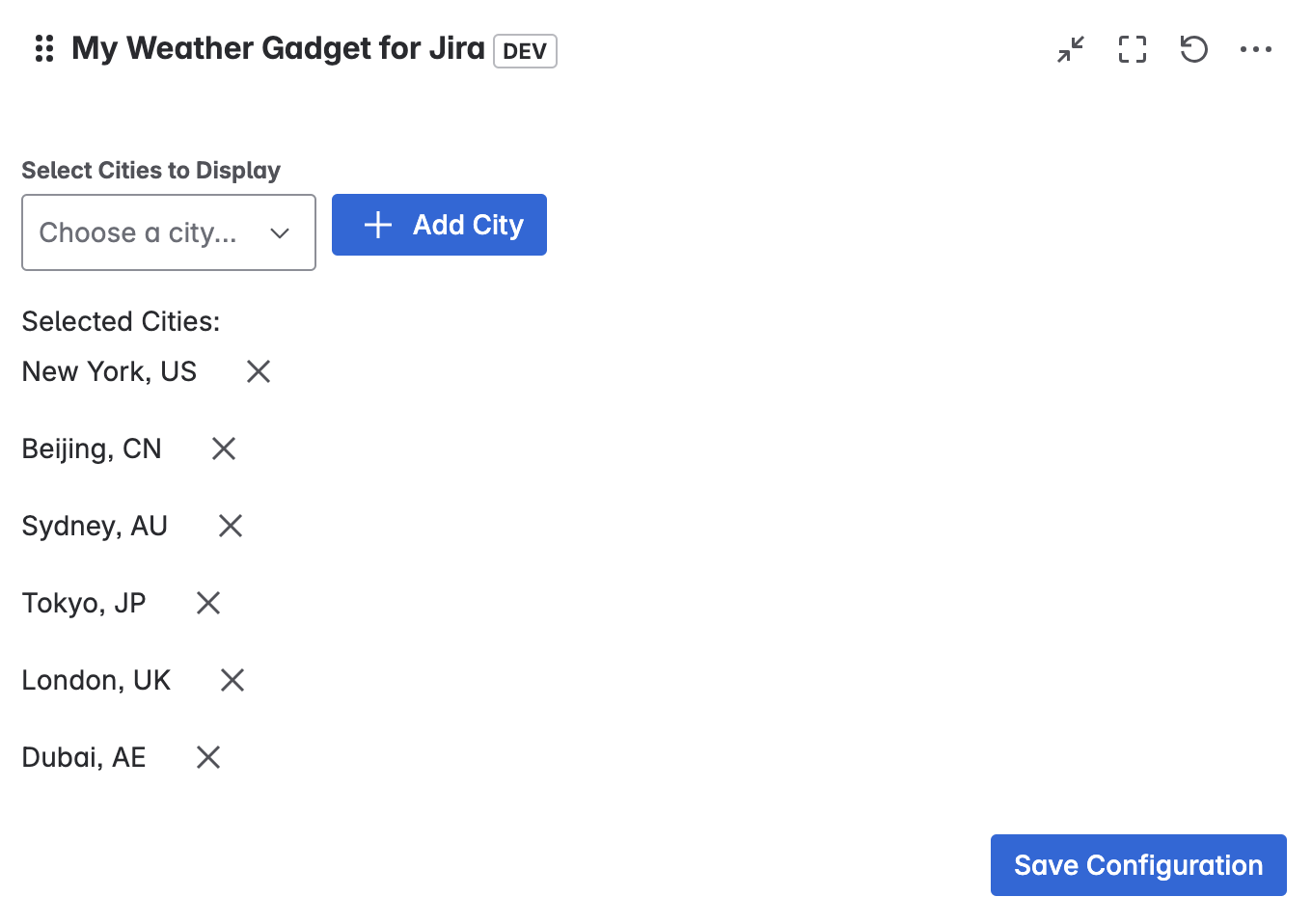Image resolution: width=1312 pixels, height=924 pixels.
Task: Remove Dubai, AE from the list
Action: click(207, 756)
